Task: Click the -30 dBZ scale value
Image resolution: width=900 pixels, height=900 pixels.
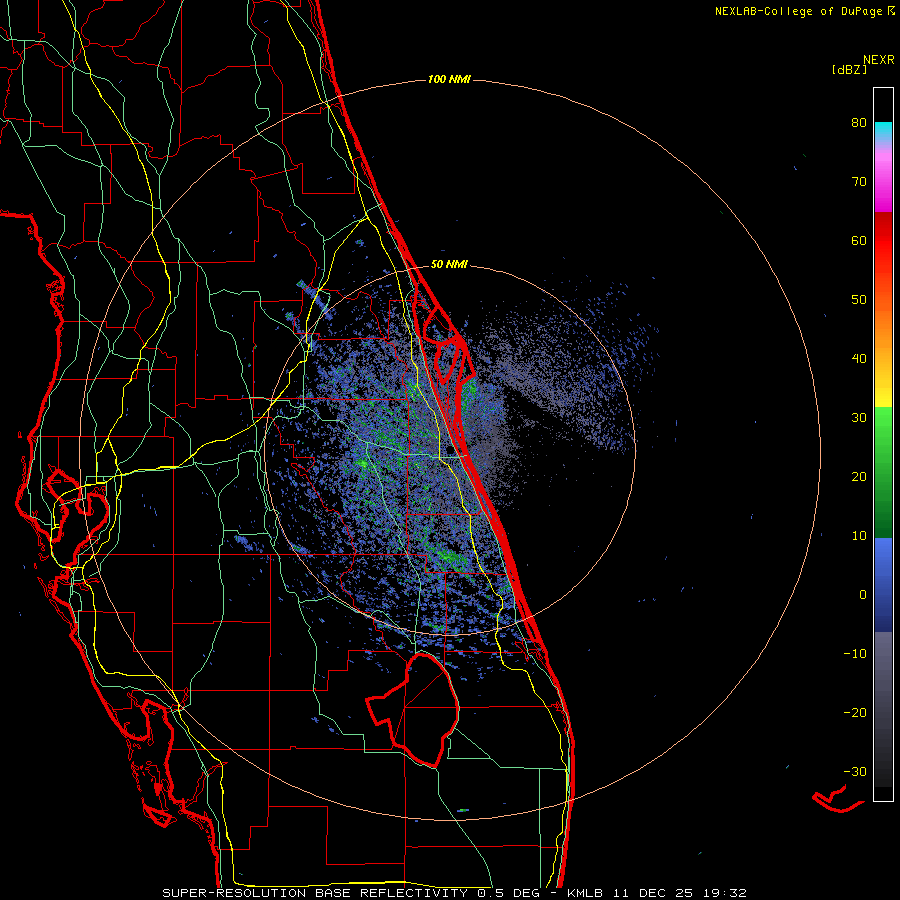Action: pyautogui.click(x=855, y=771)
